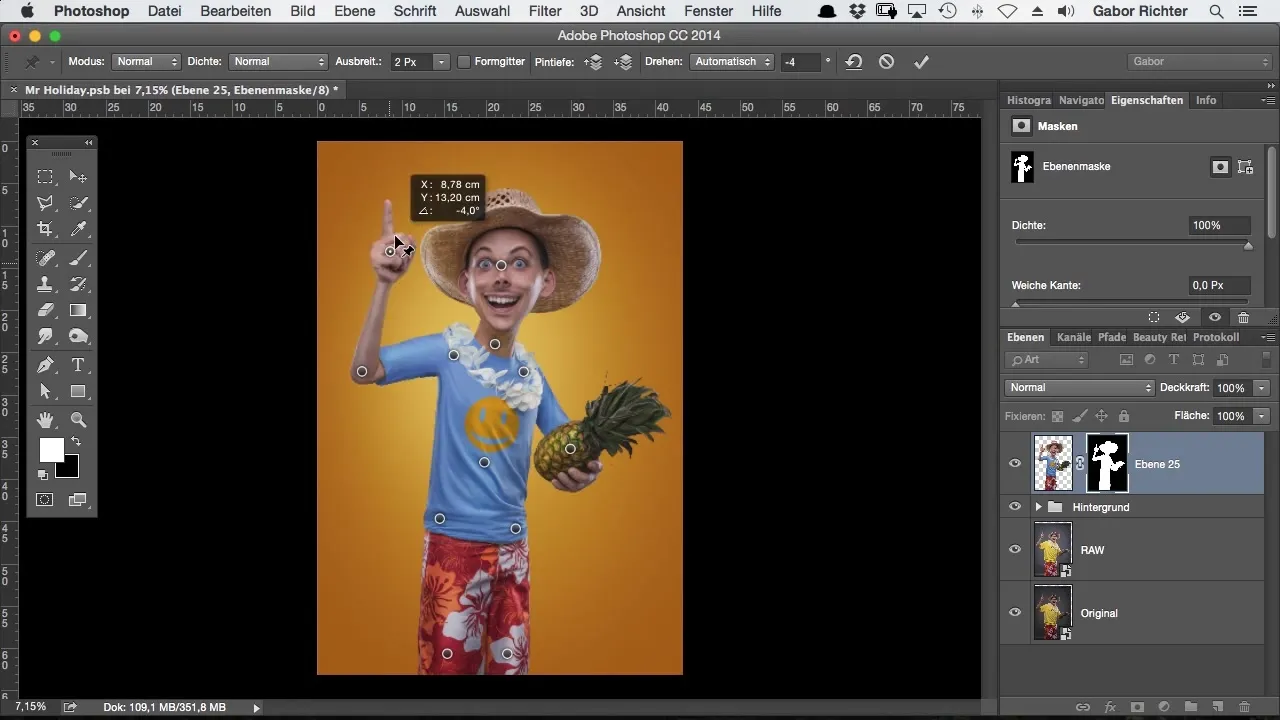Open the Ausbreit. pixel dropdown
The image size is (1280, 720).
pyautogui.click(x=440, y=62)
